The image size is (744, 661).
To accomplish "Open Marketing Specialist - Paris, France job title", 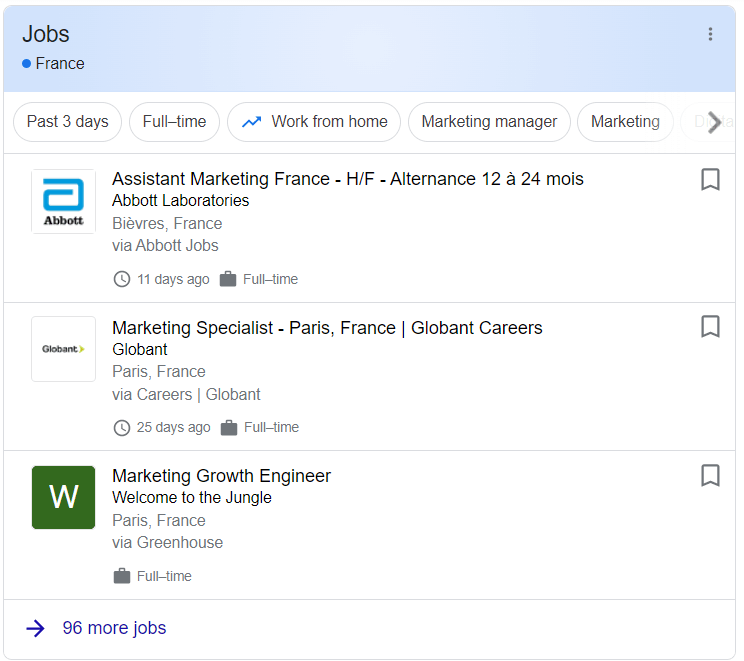I will [x=327, y=328].
